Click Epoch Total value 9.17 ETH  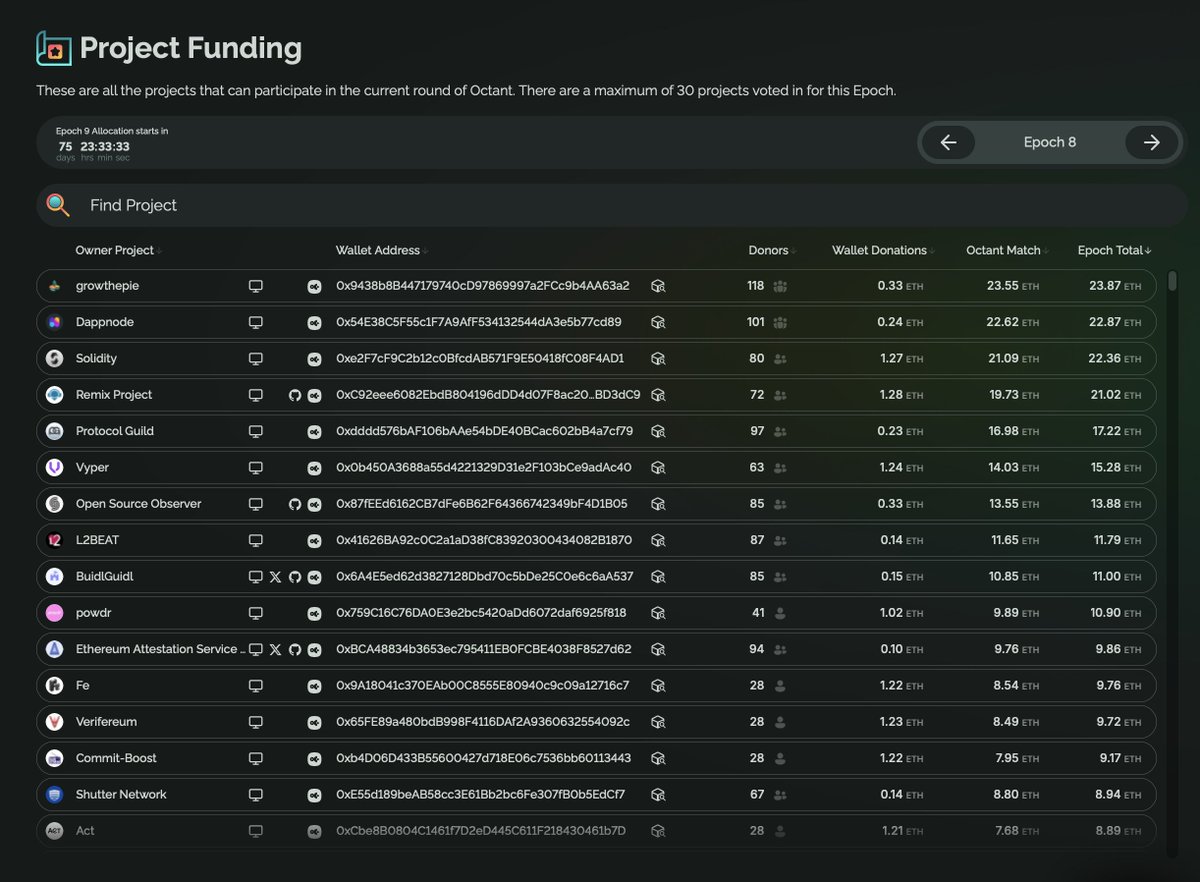1120,758
